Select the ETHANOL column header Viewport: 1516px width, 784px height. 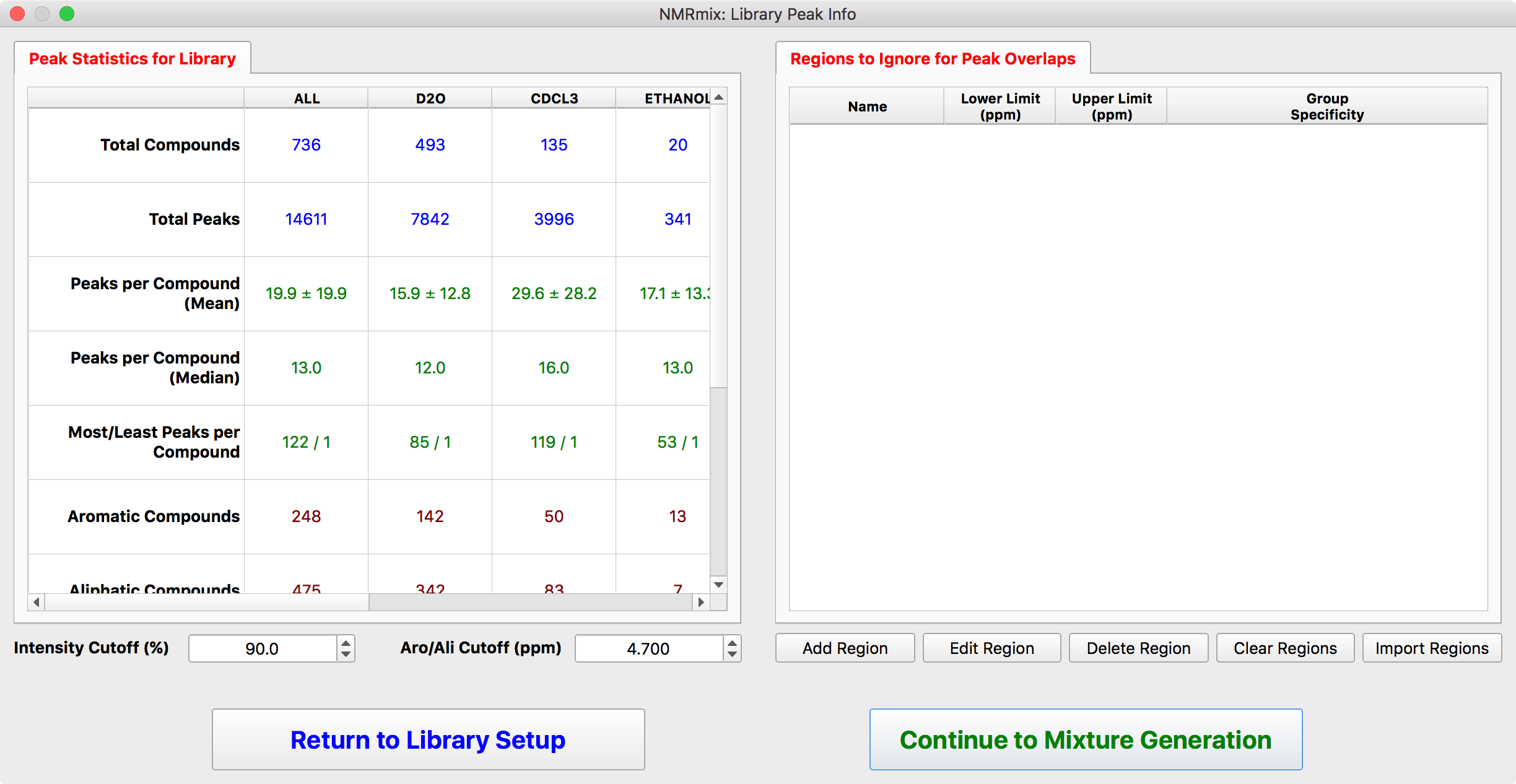point(663,98)
